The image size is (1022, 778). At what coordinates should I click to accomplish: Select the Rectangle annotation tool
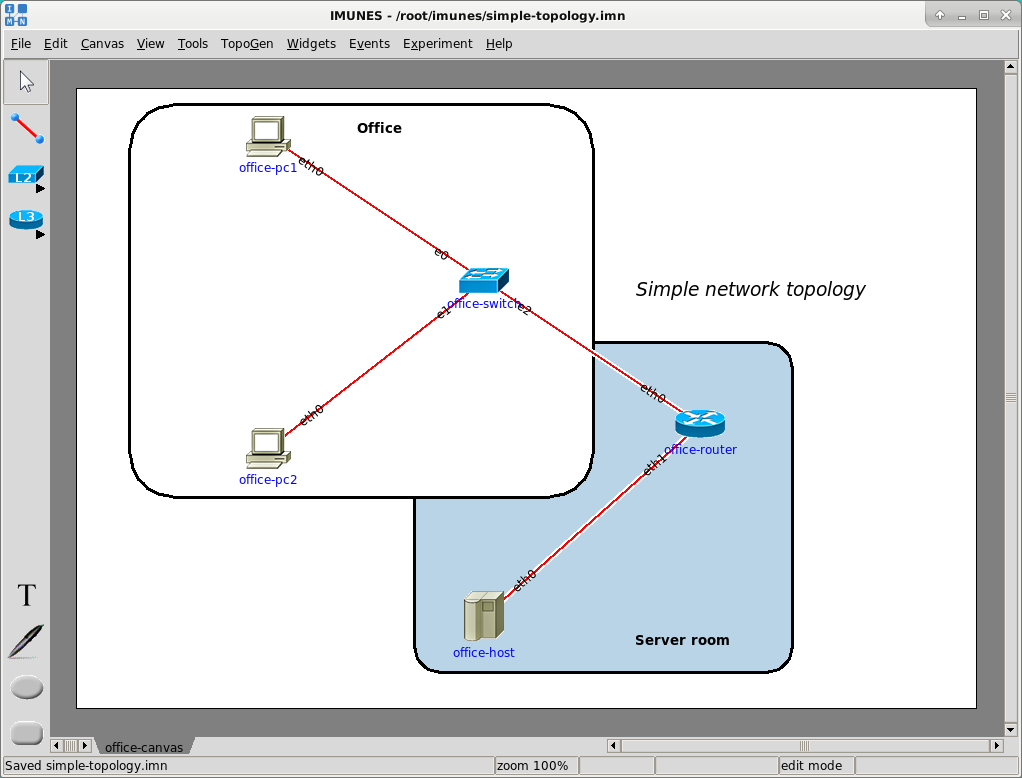[x=27, y=733]
